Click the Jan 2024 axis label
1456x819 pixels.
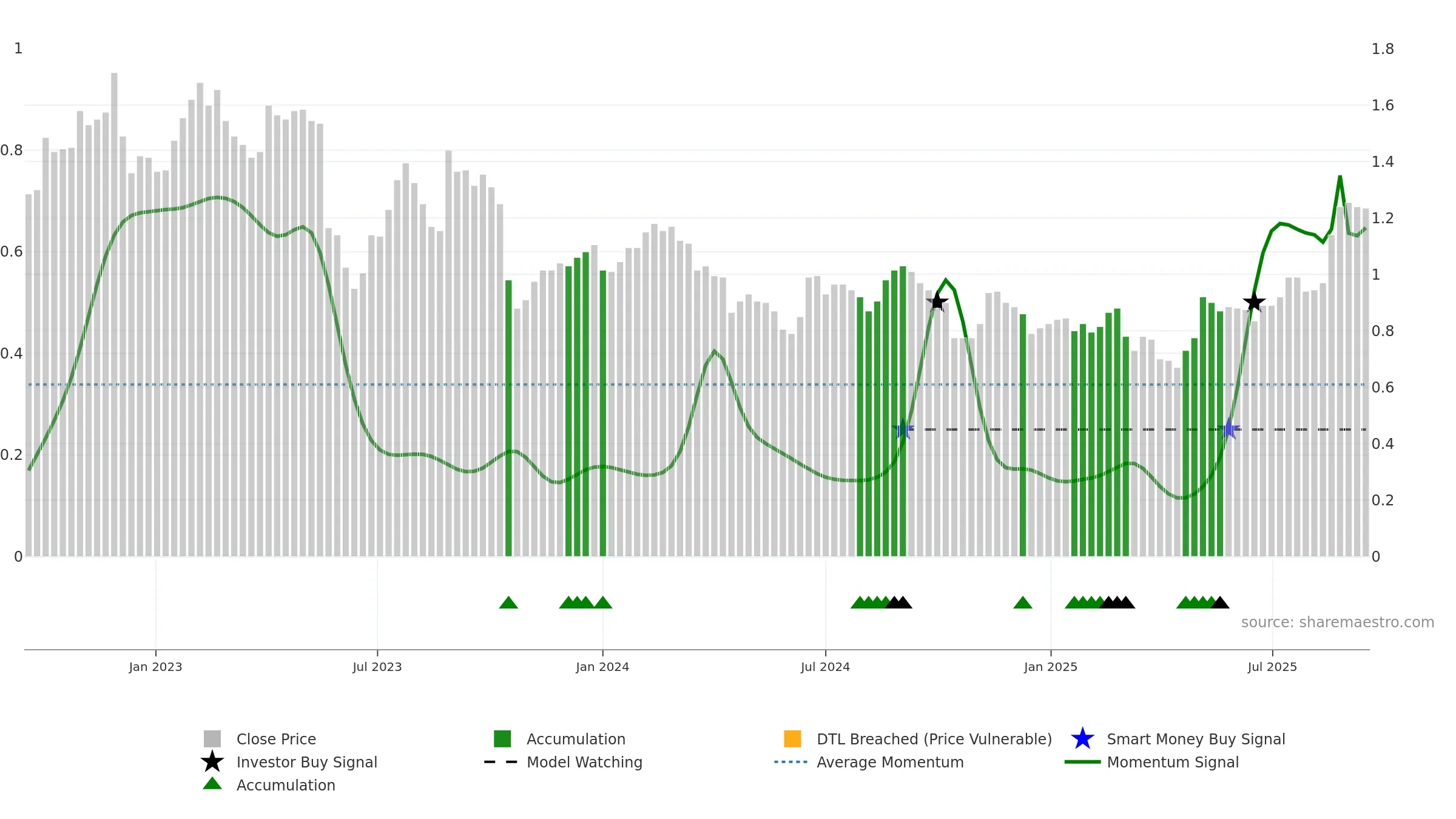click(602, 667)
